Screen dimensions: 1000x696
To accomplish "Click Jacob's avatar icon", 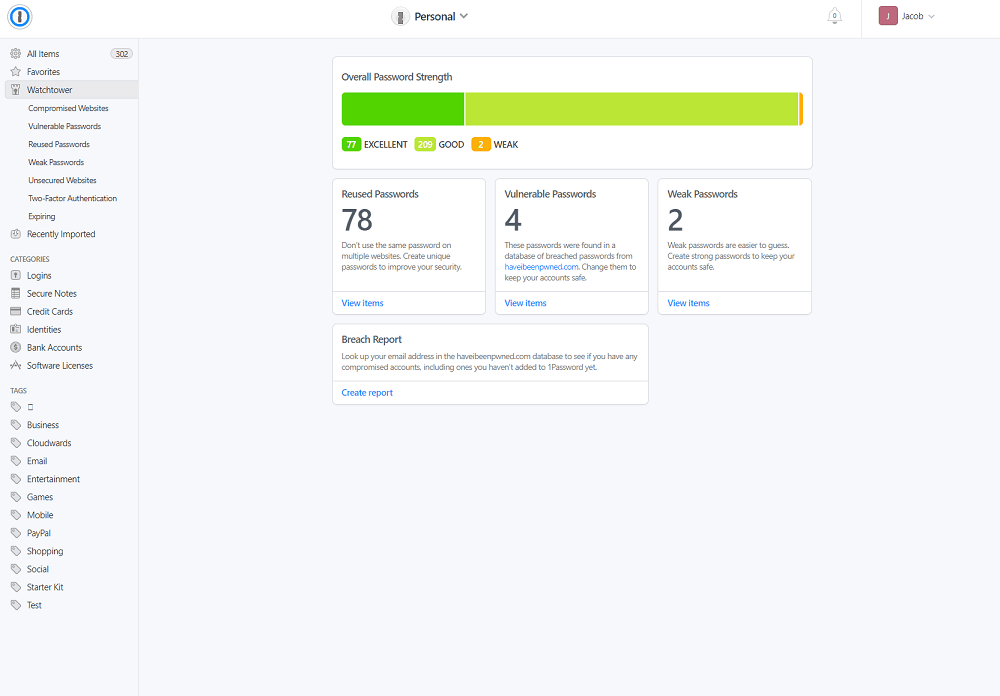I will coord(888,16).
